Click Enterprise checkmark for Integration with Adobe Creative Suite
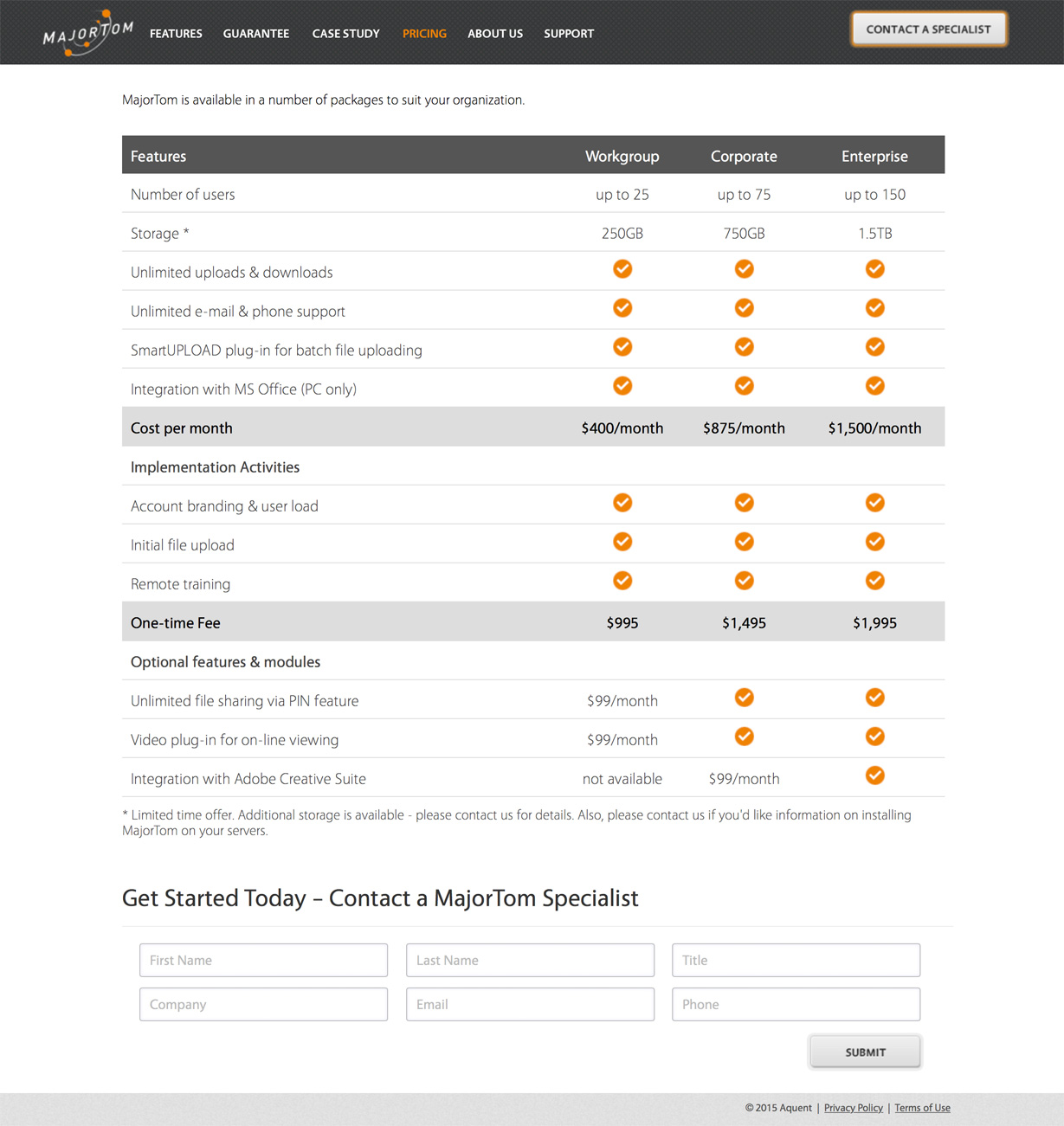Screen dimensions: 1064x1126 point(874,775)
